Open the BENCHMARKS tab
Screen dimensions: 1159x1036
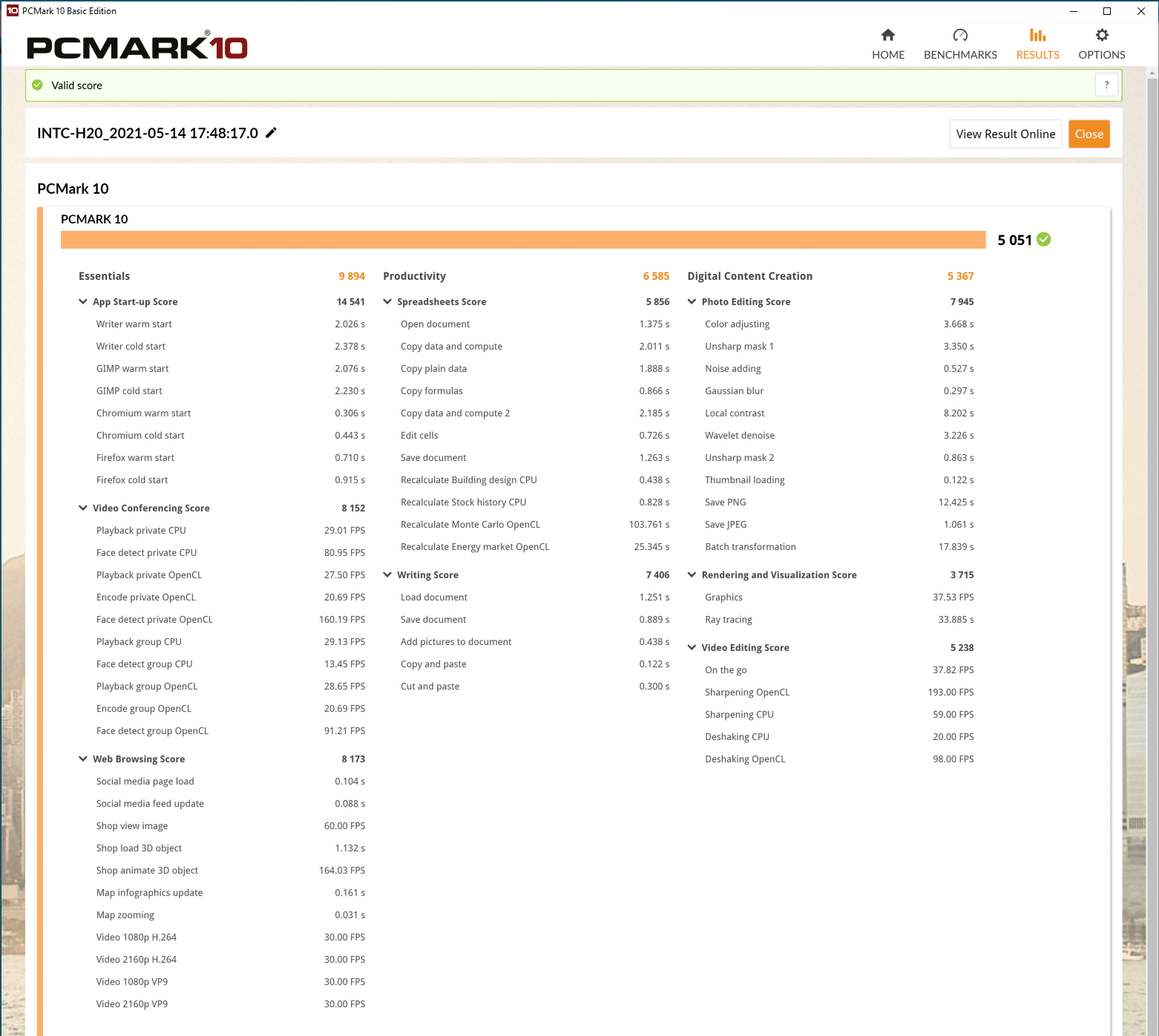pyautogui.click(x=960, y=45)
